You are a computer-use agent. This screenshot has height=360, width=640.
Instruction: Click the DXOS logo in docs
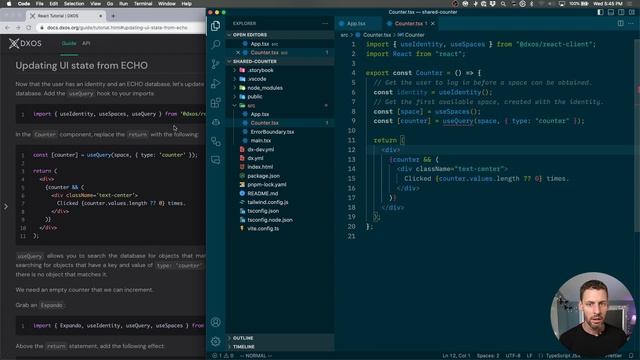coord(25,43)
